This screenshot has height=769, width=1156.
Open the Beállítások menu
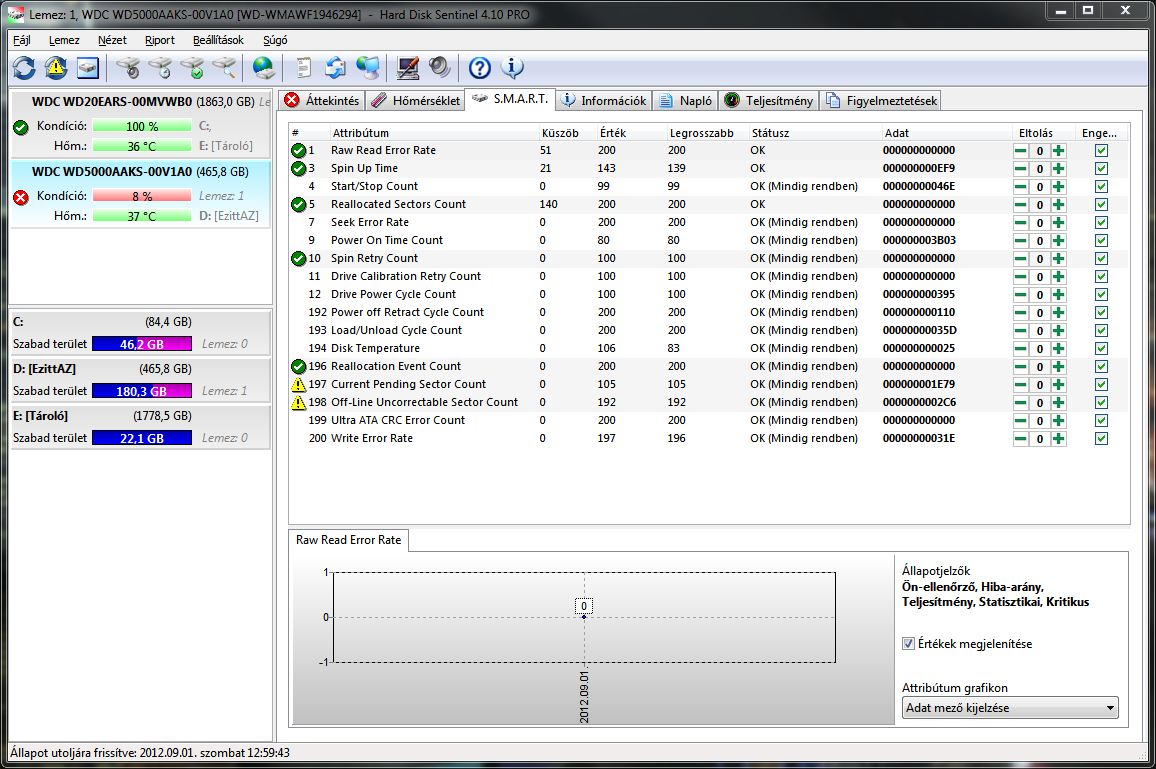pos(218,40)
